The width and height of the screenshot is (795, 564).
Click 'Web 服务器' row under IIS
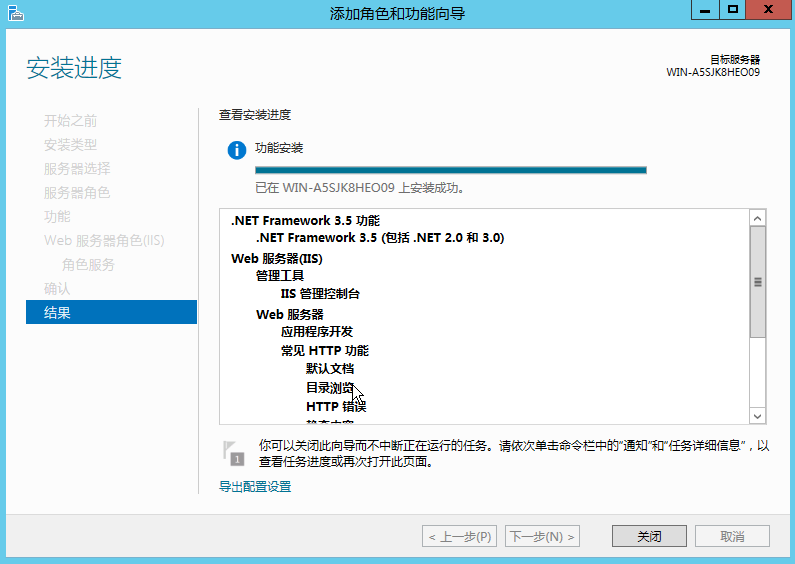(x=290, y=314)
